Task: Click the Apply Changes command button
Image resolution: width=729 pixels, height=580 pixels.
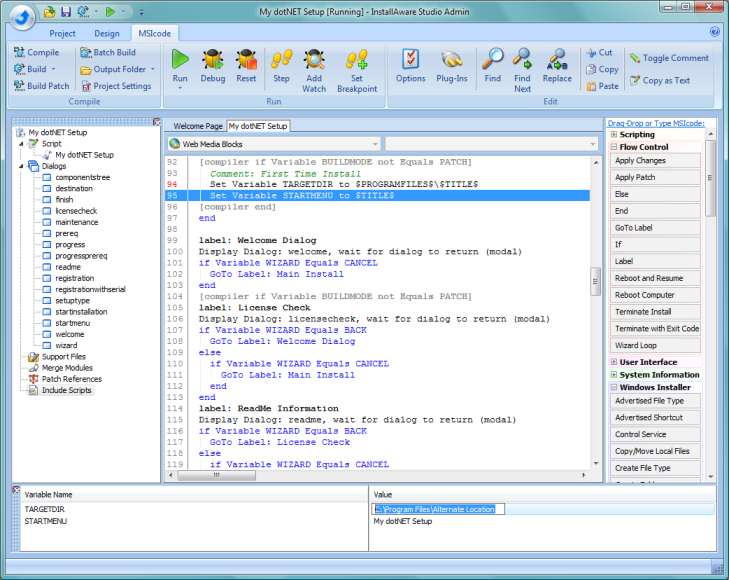Action: point(655,160)
